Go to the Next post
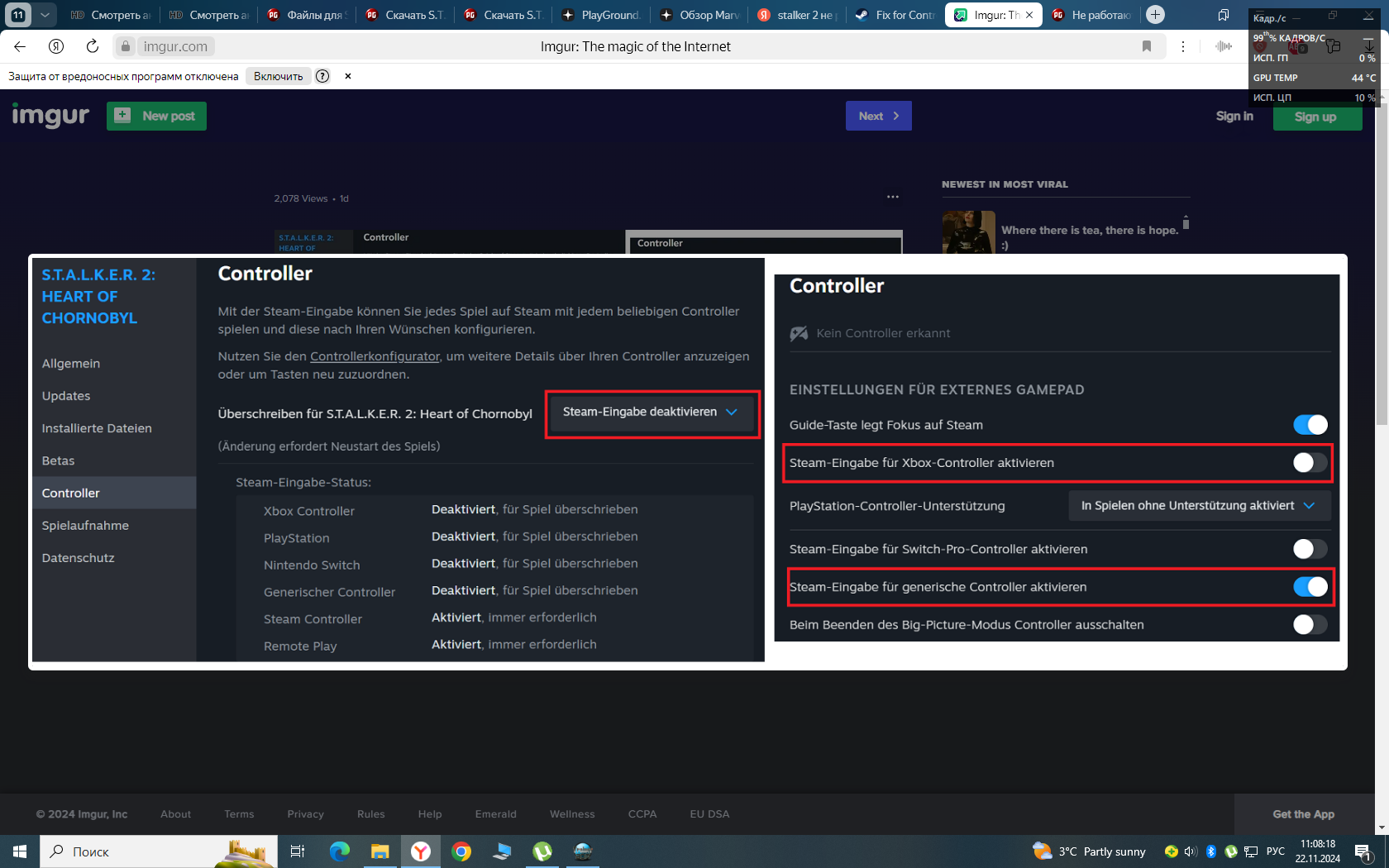The width and height of the screenshot is (1389, 868). (x=878, y=116)
